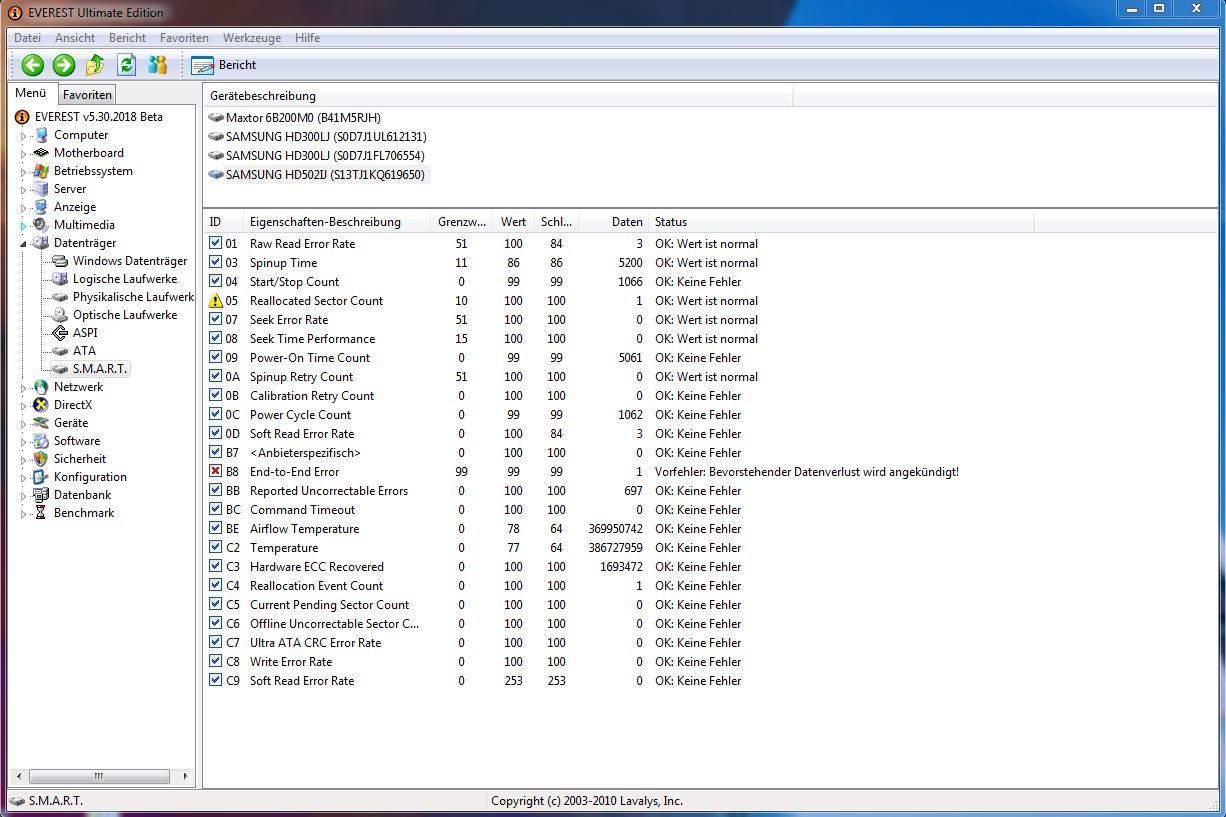Expand the Motherboard tree node
1226x817 pixels.
(x=23, y=154)
